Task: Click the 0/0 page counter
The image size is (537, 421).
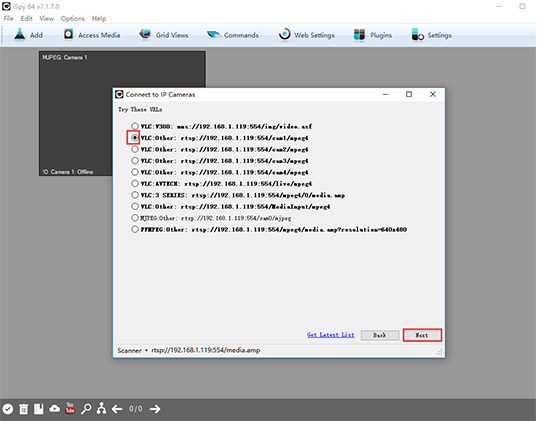Action: 136,409
